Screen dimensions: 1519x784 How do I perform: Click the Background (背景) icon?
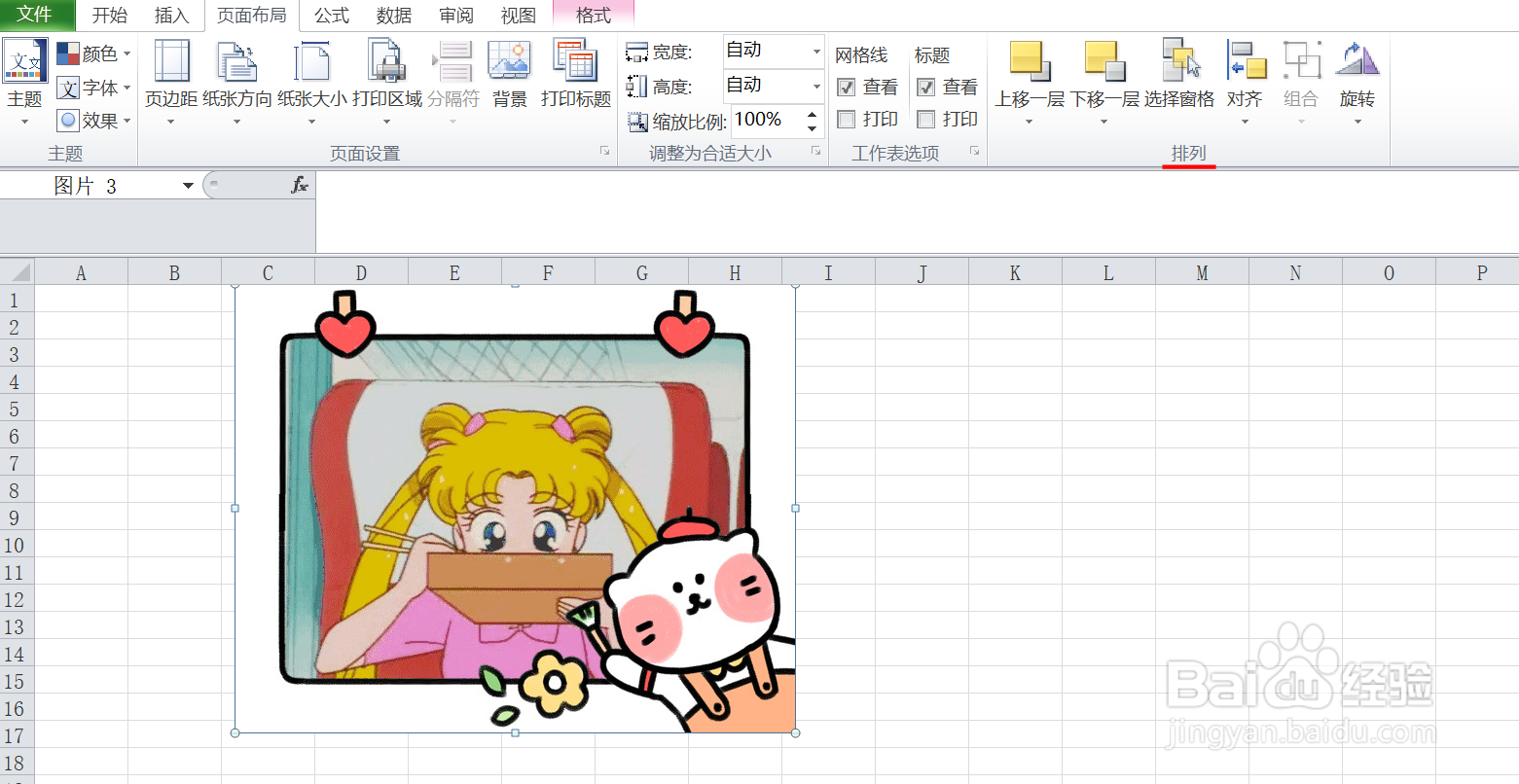coord(509,60)
